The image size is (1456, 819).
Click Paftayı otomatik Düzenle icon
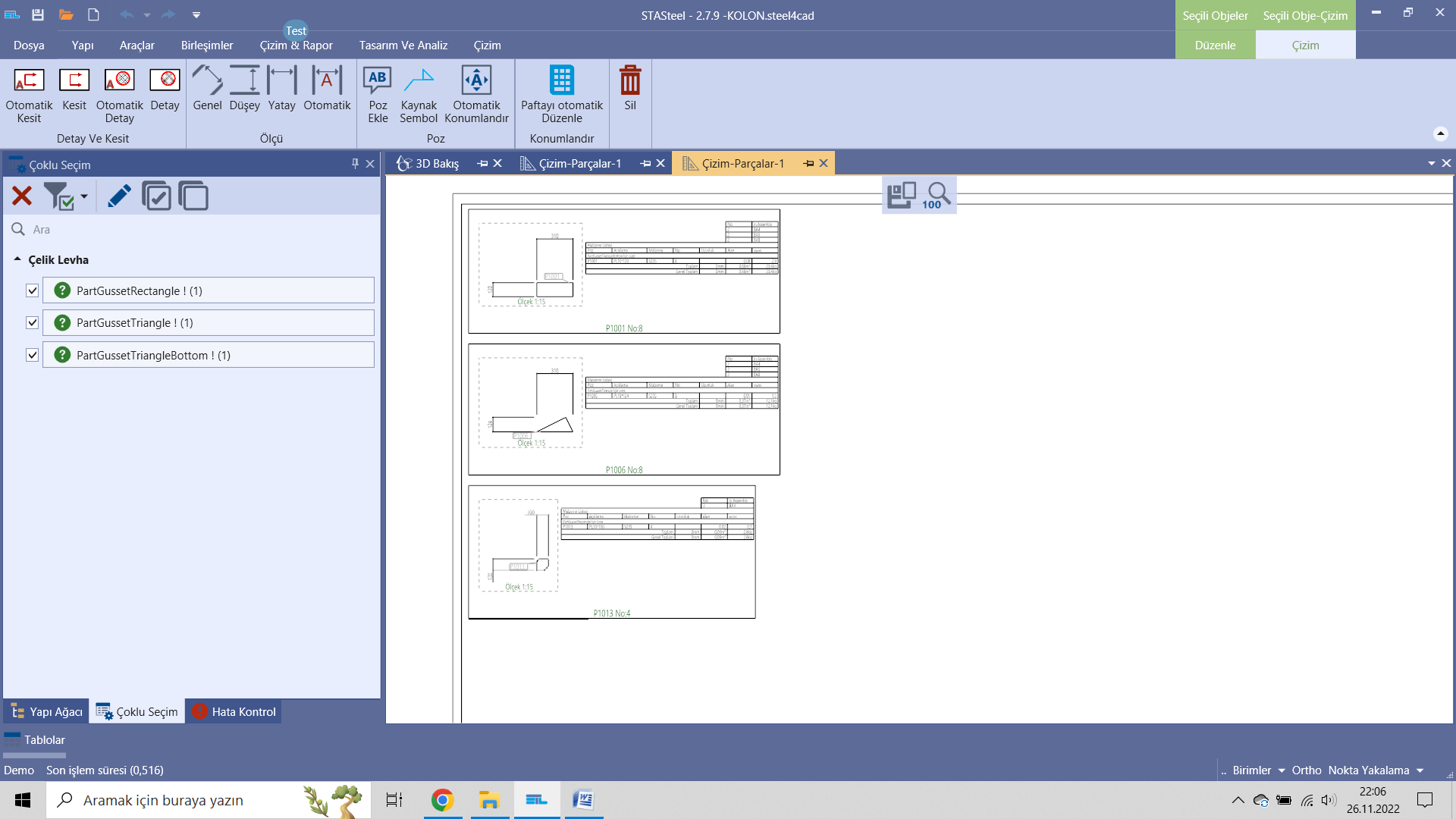[562, 80]
